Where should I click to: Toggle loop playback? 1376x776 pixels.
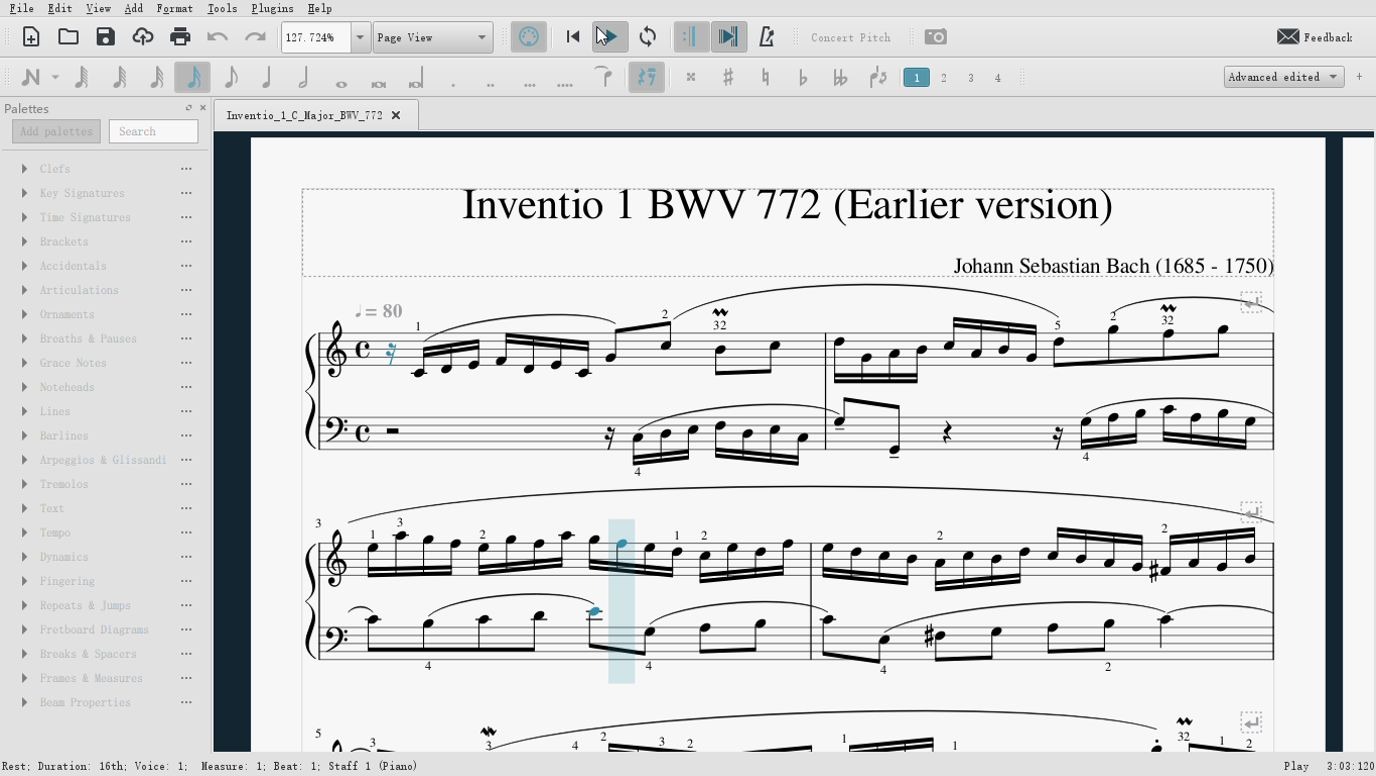click(x=648, y=37)
